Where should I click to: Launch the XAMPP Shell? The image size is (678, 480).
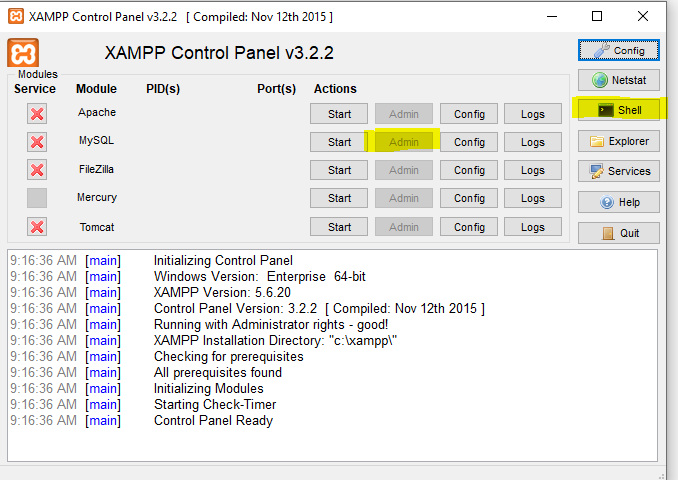(x=619, y=110)
